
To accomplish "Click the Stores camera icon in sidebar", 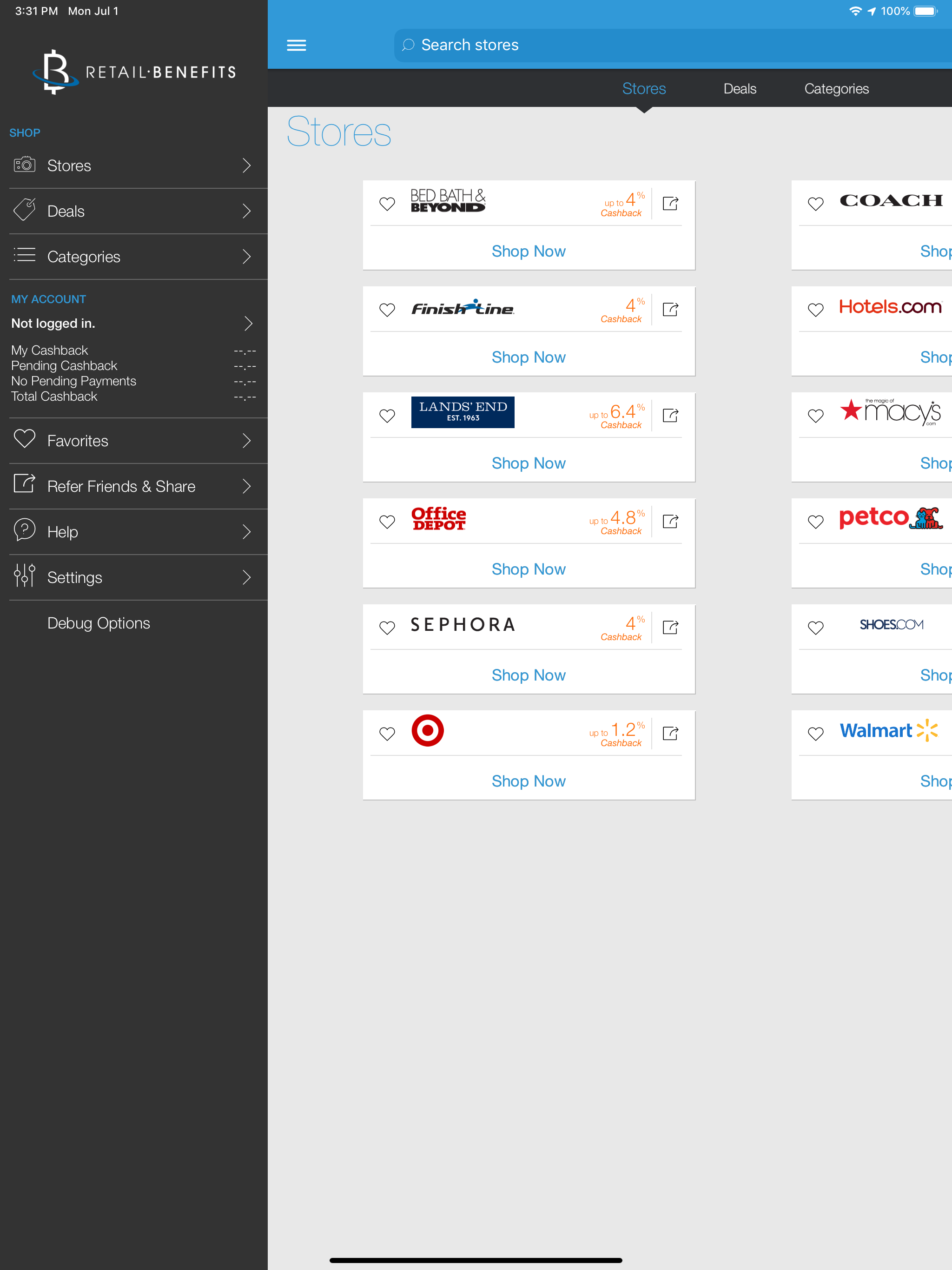I will coord(25,165).
